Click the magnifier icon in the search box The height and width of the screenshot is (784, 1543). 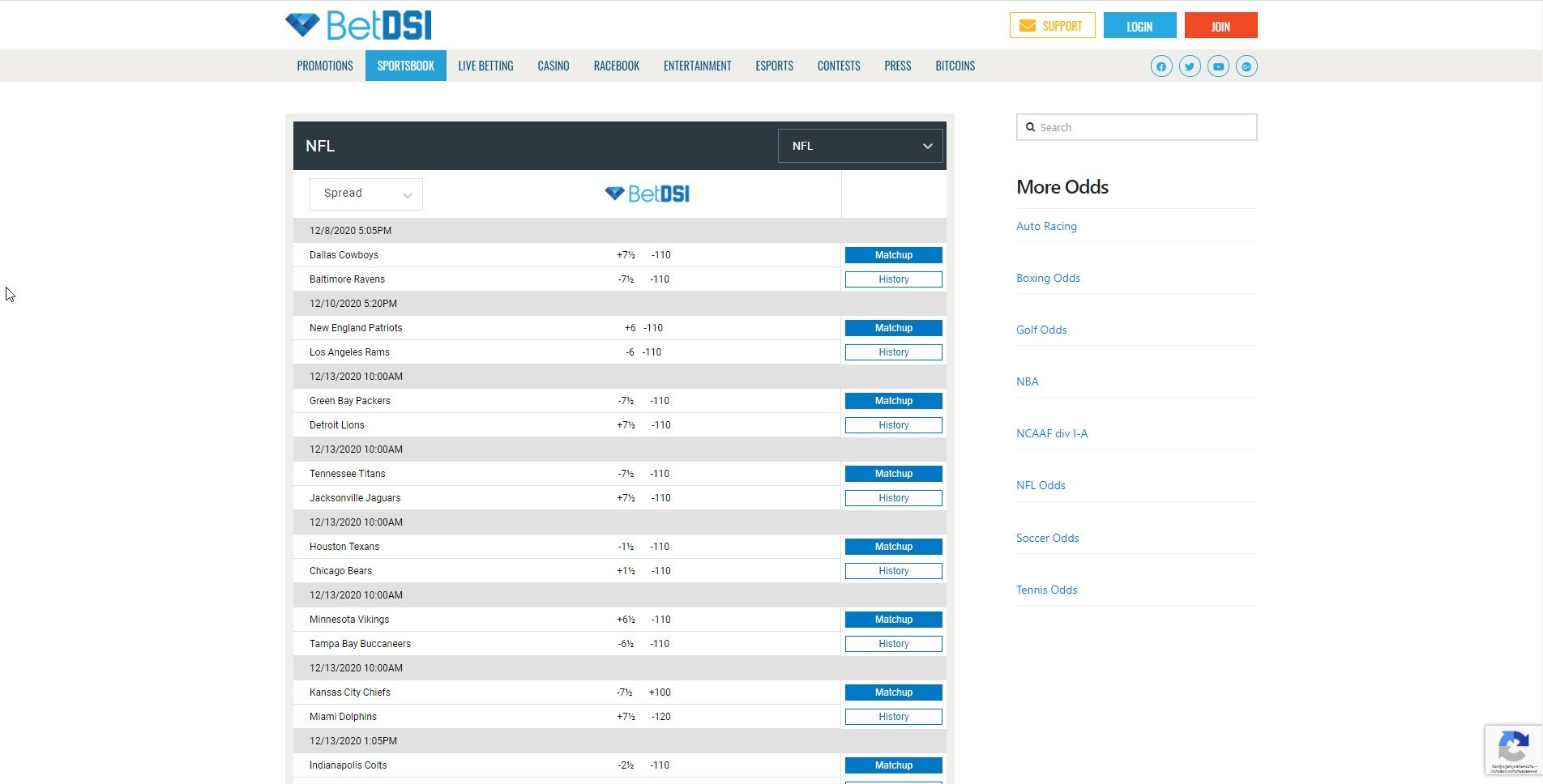point(1030,127)
